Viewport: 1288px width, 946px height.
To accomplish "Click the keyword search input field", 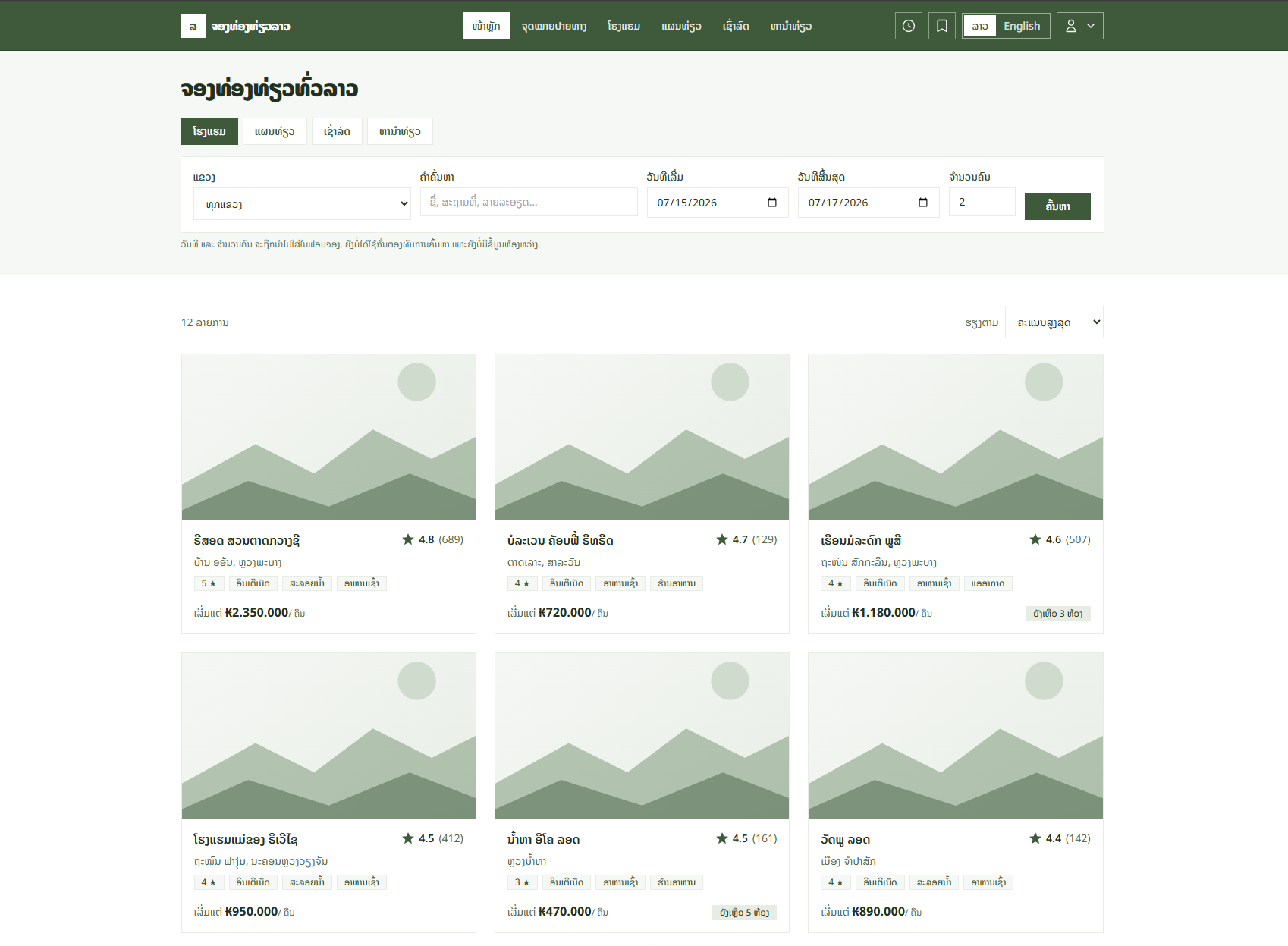I will [529, 203].
